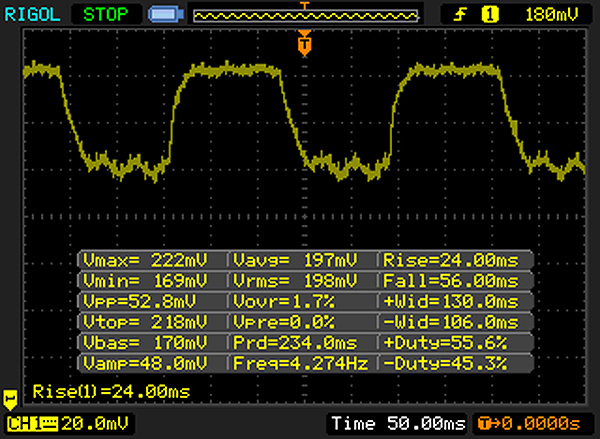The width and height of the screenshot is (600, 439).
Task: Click the 20.0mV vertical scale value
Action: (x=95, y=424)
